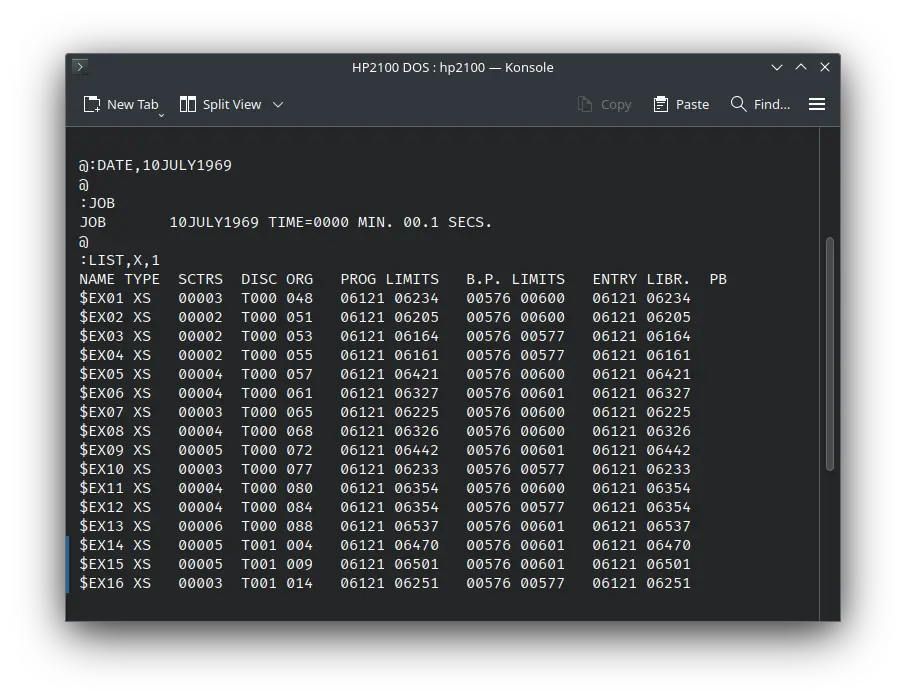Paste clipboard contents into terminal
This screenshot has width=907, height=700.
click(x=680, y=103)
